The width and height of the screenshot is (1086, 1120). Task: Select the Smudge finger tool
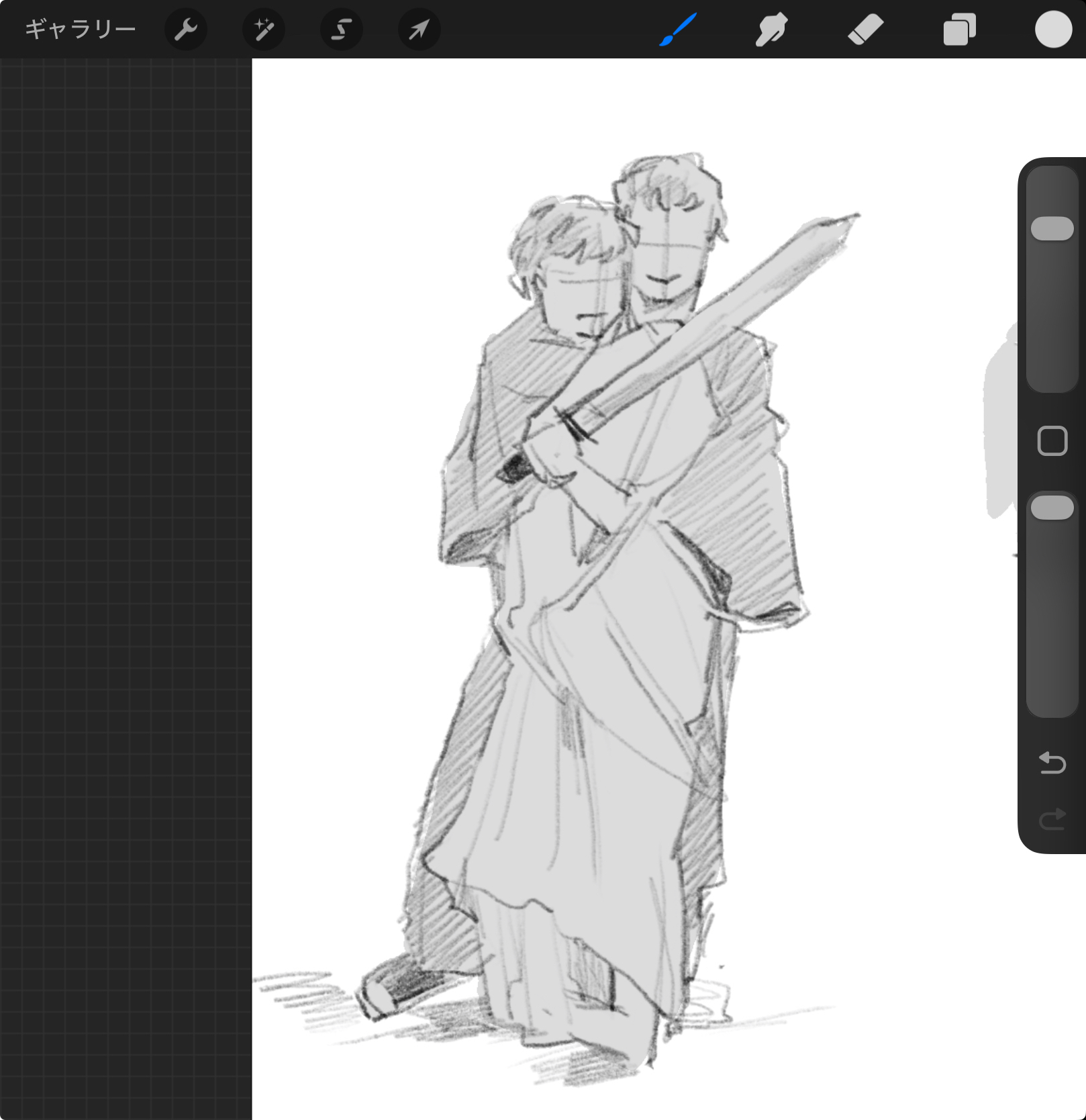(x=771, y=30)
